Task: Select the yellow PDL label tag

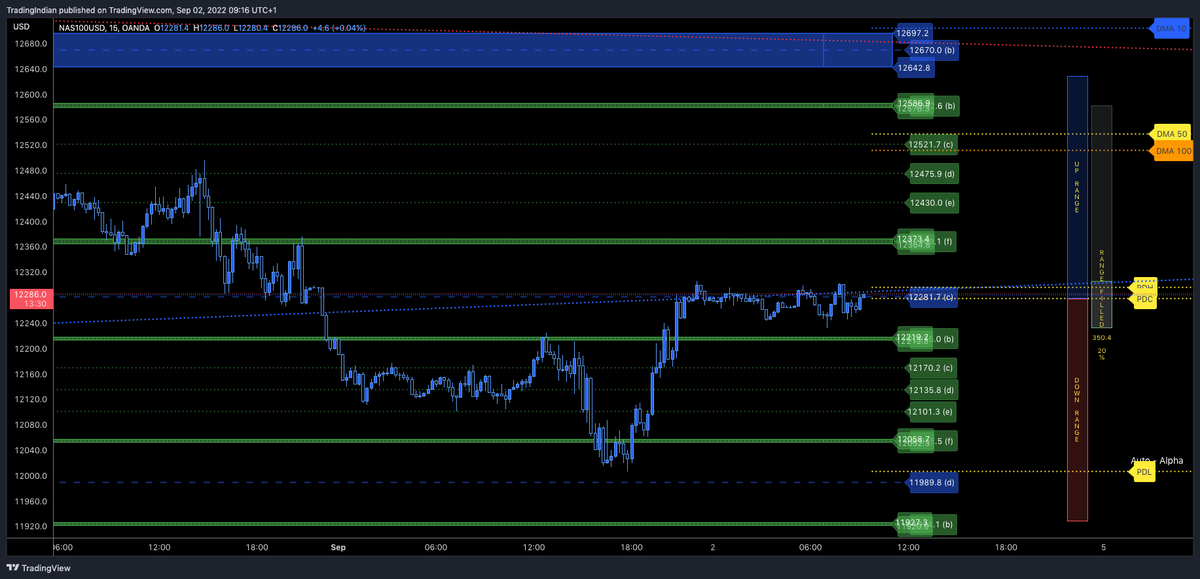Action: [1143, 472]
